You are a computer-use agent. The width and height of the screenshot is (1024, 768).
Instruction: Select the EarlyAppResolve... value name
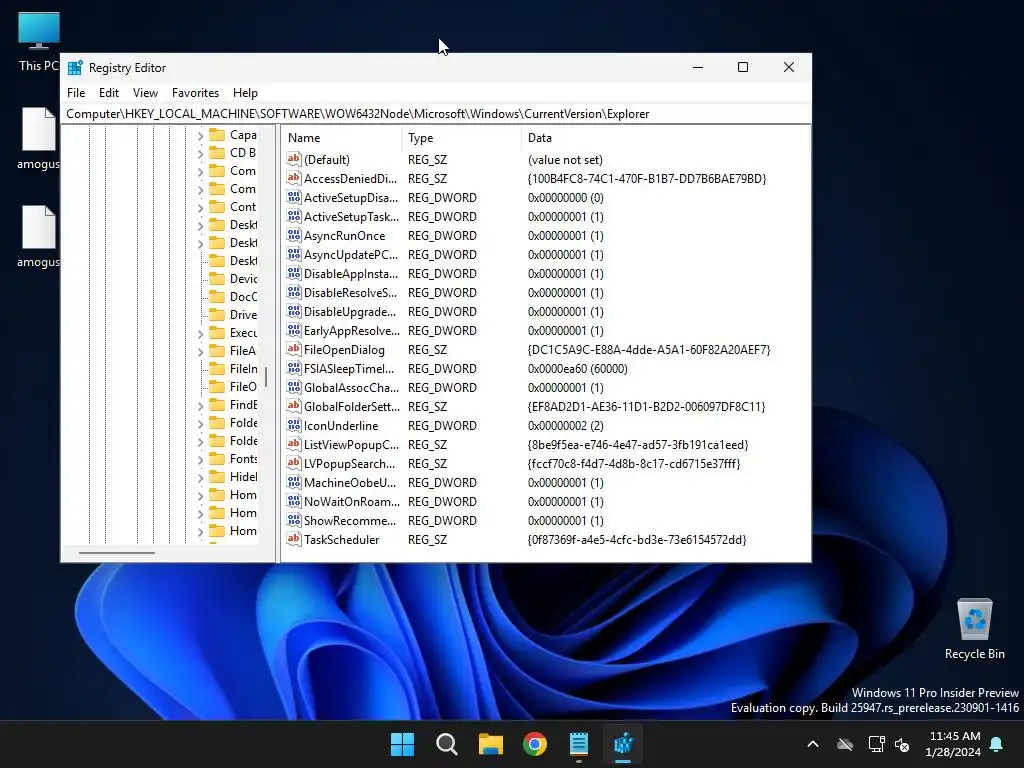(351, 330)
